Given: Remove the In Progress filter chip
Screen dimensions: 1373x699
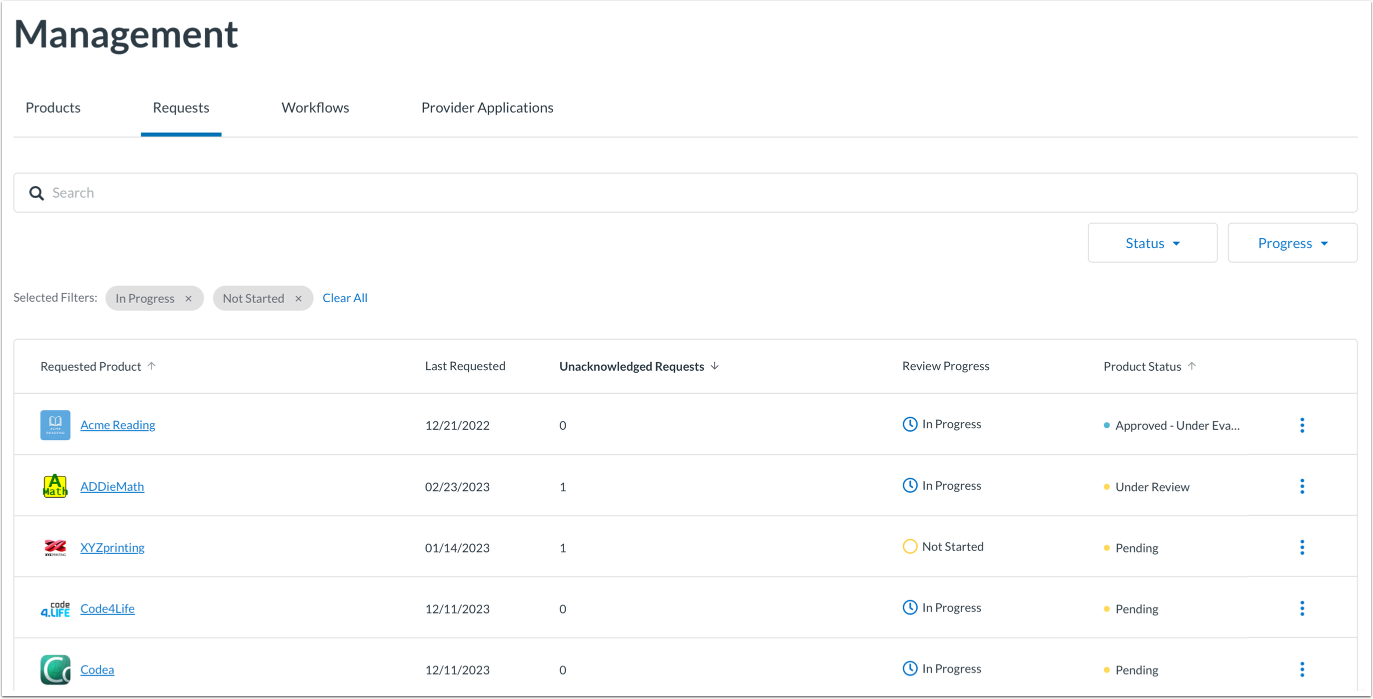Looking at the screenshot, I should click(x=188, y=299).
